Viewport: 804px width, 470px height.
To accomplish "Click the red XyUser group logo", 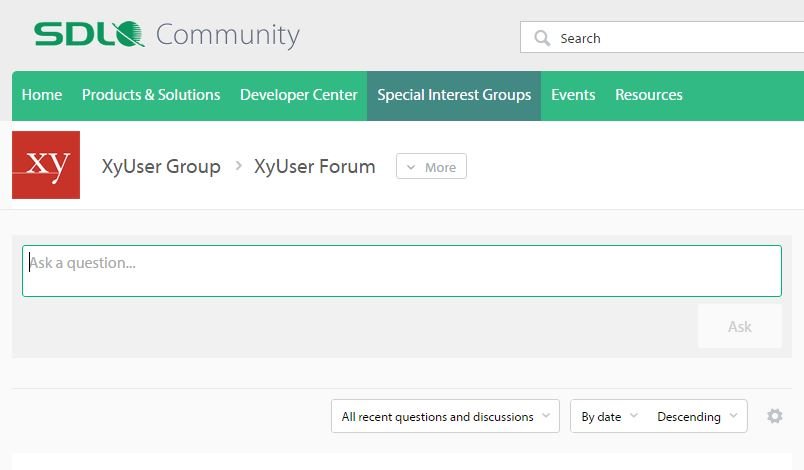I will click(x=46, y=165).
